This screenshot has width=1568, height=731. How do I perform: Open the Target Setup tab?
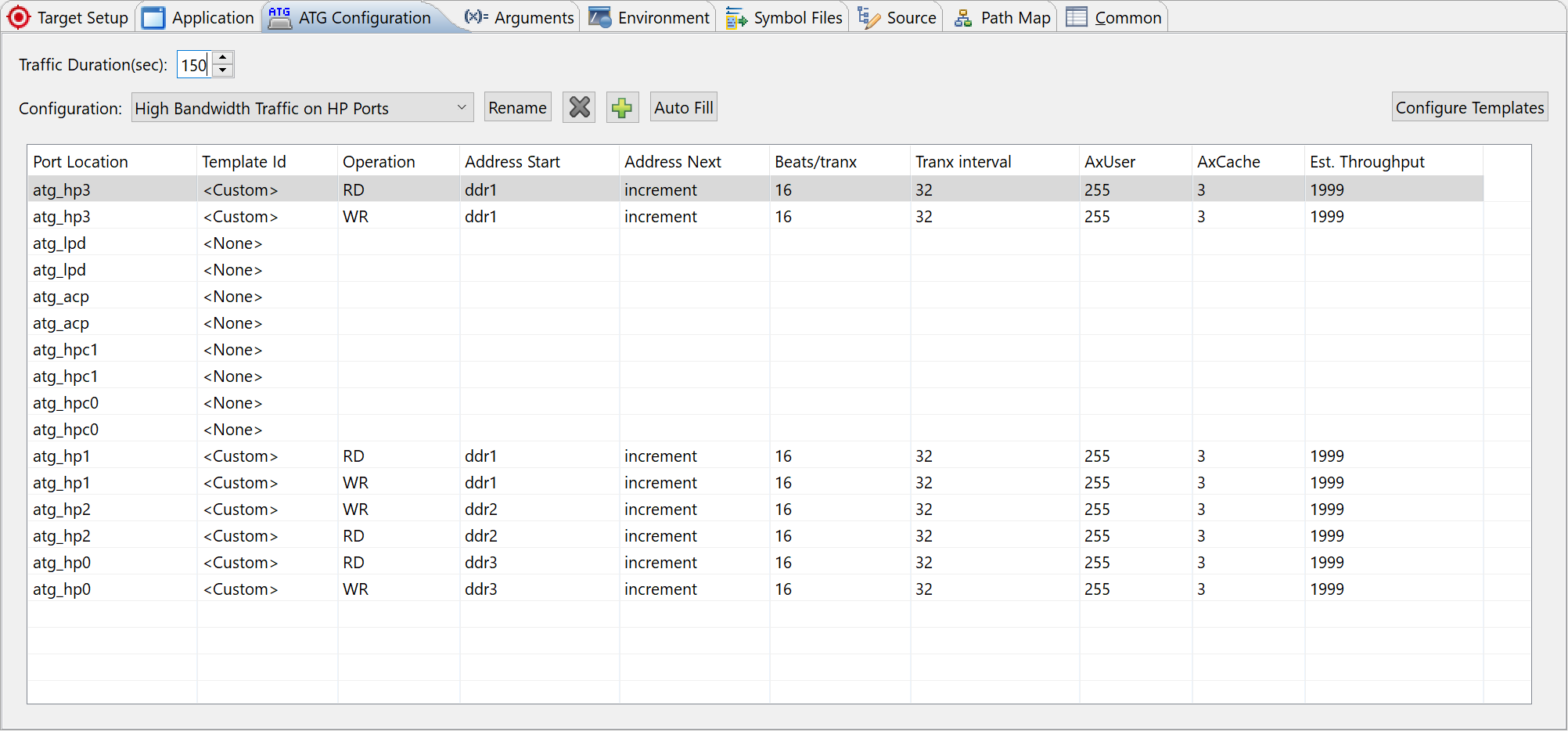pyautogui.click(x=69, y=17)
